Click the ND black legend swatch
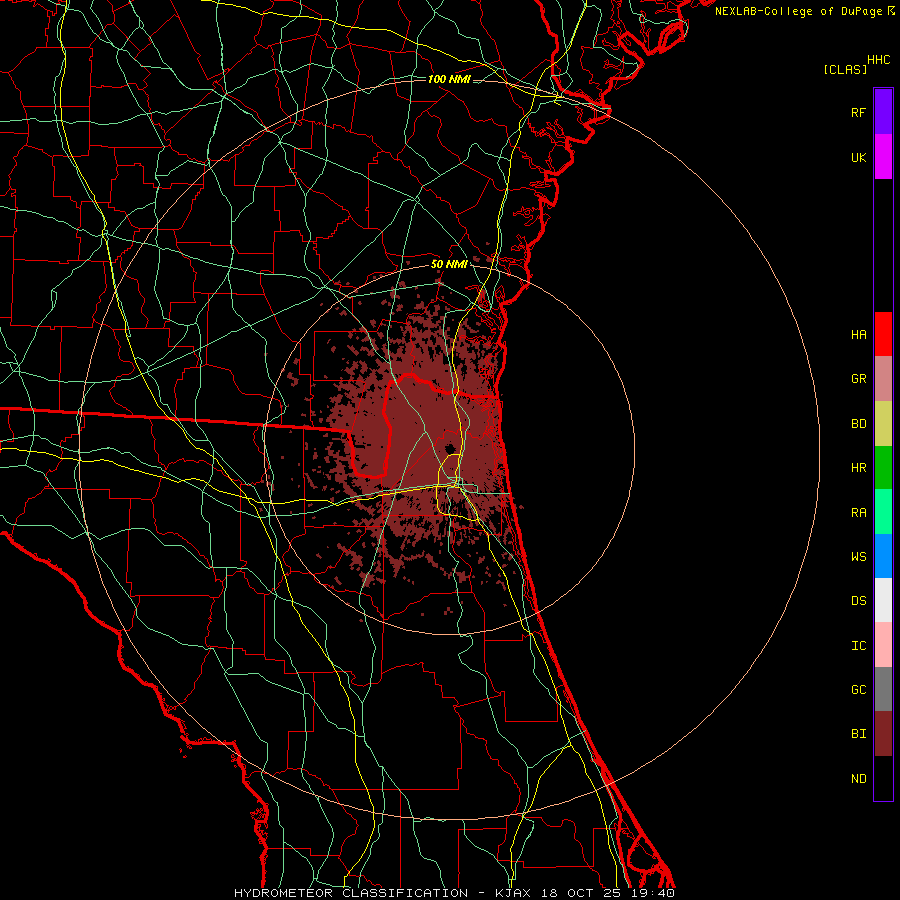900x900 pixels. coord(883,778)
